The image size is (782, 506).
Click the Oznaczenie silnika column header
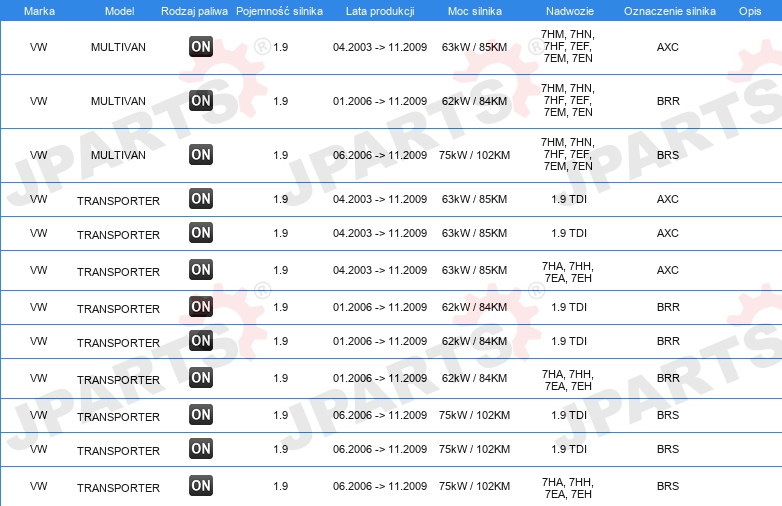tap(670, 11)
